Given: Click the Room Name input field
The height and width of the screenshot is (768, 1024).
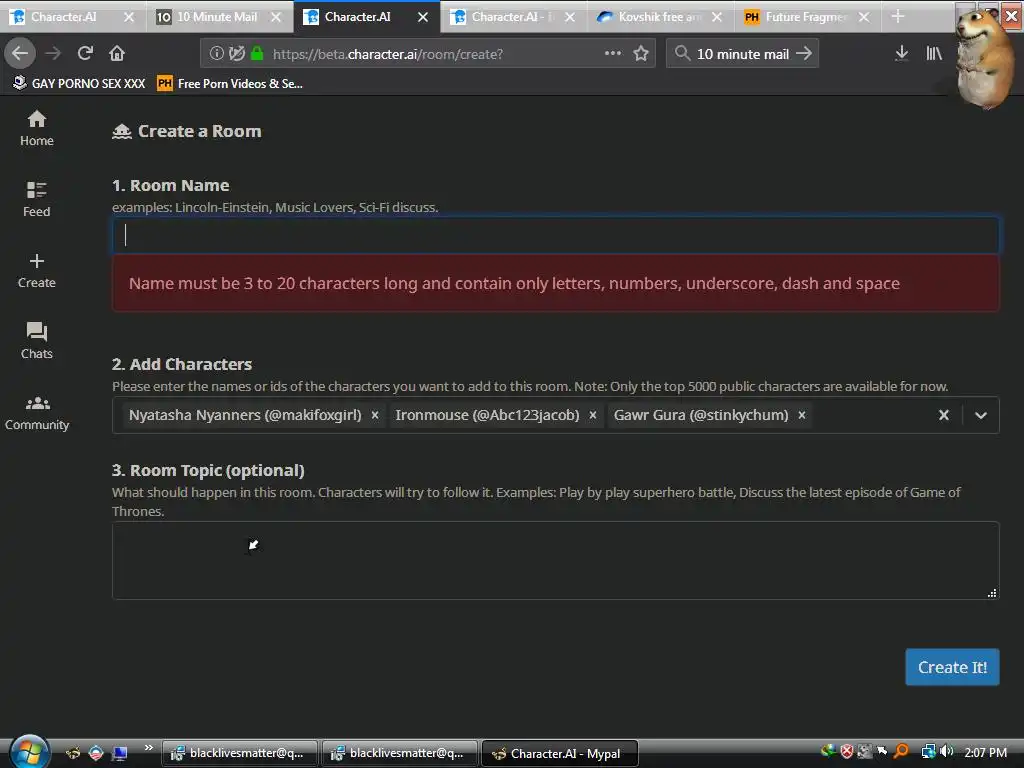Looking at the screenshot, I should [556, 235].
